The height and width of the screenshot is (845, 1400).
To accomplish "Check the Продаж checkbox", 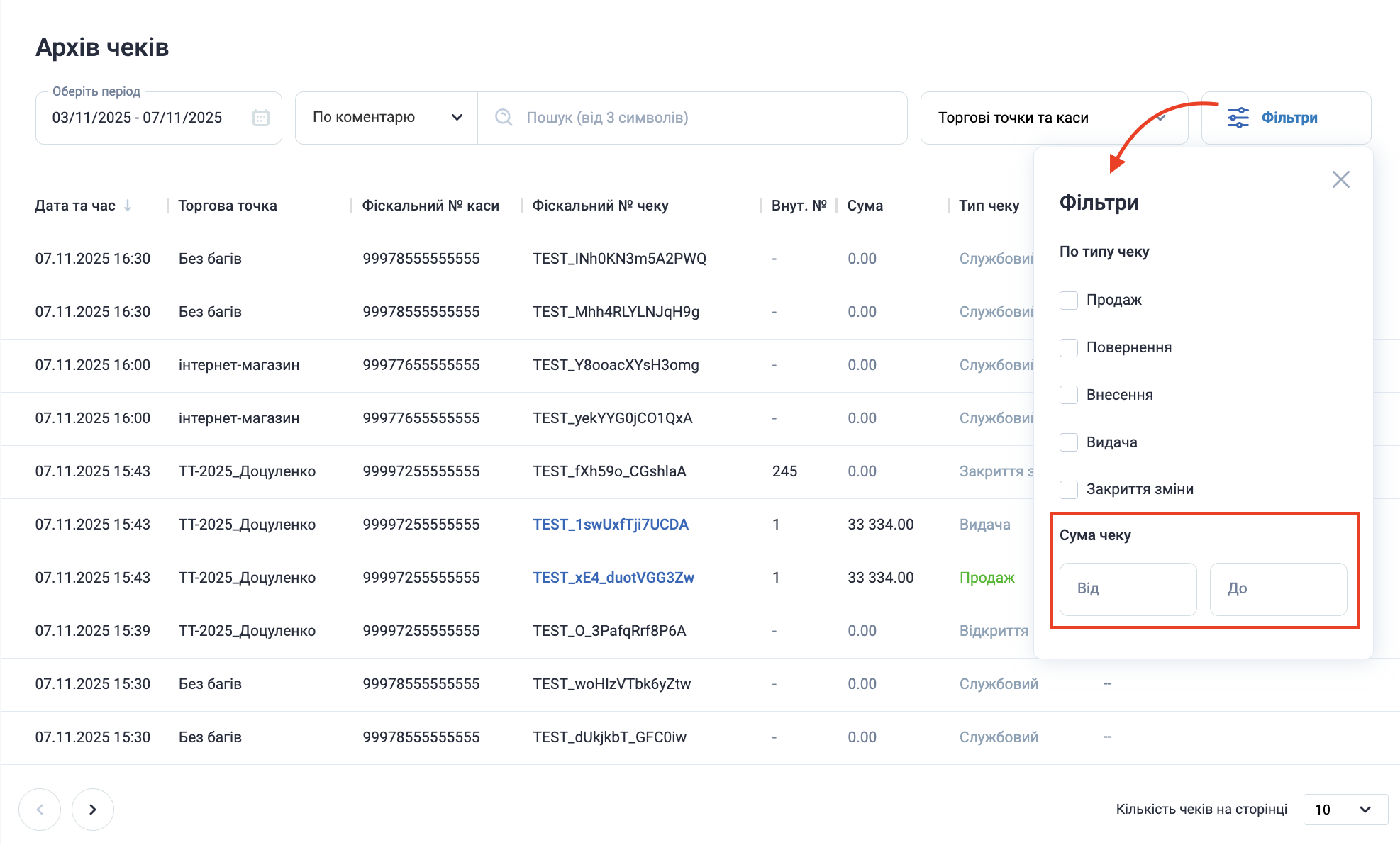I will [1068, 300].
